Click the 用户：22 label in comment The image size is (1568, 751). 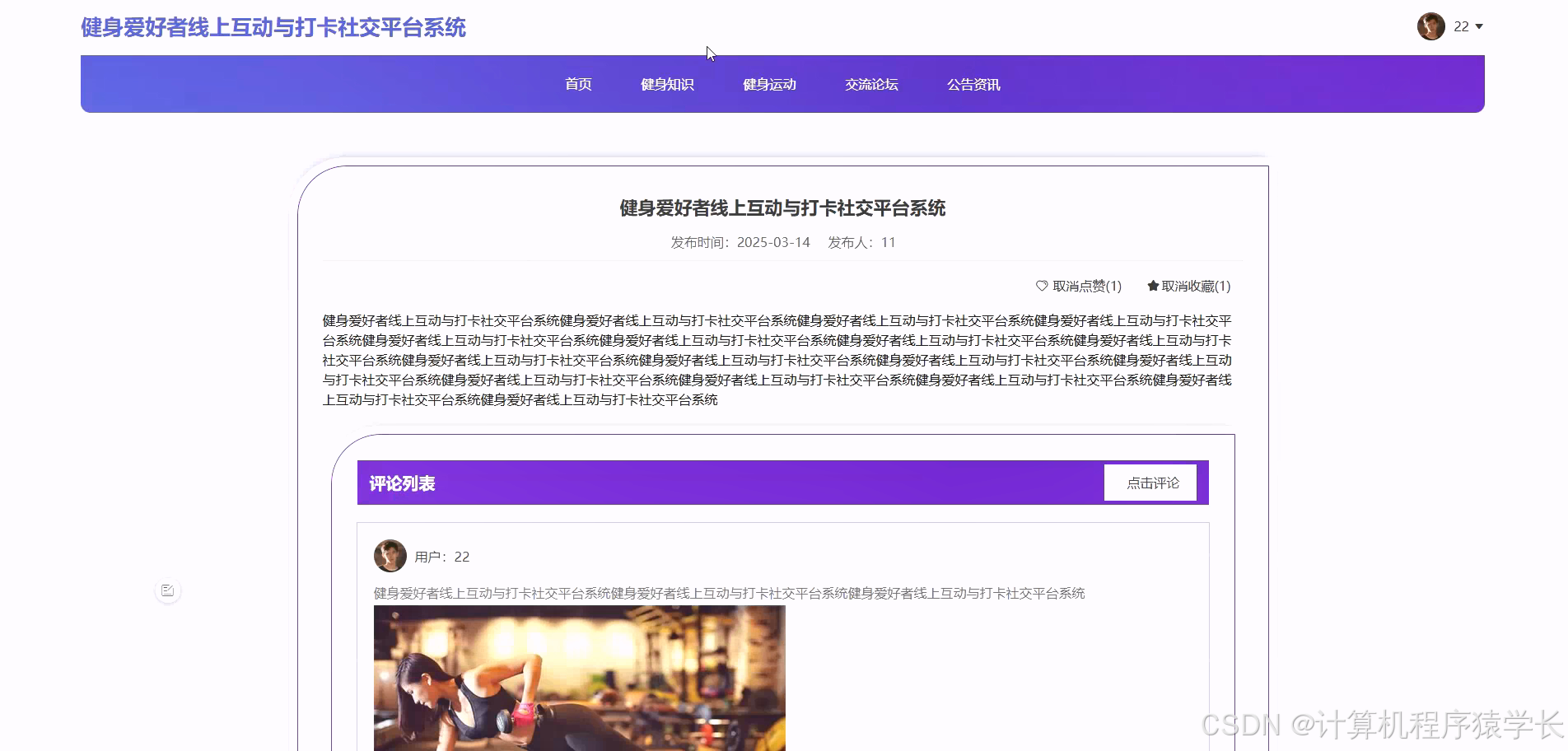click(x=442, y=557)
